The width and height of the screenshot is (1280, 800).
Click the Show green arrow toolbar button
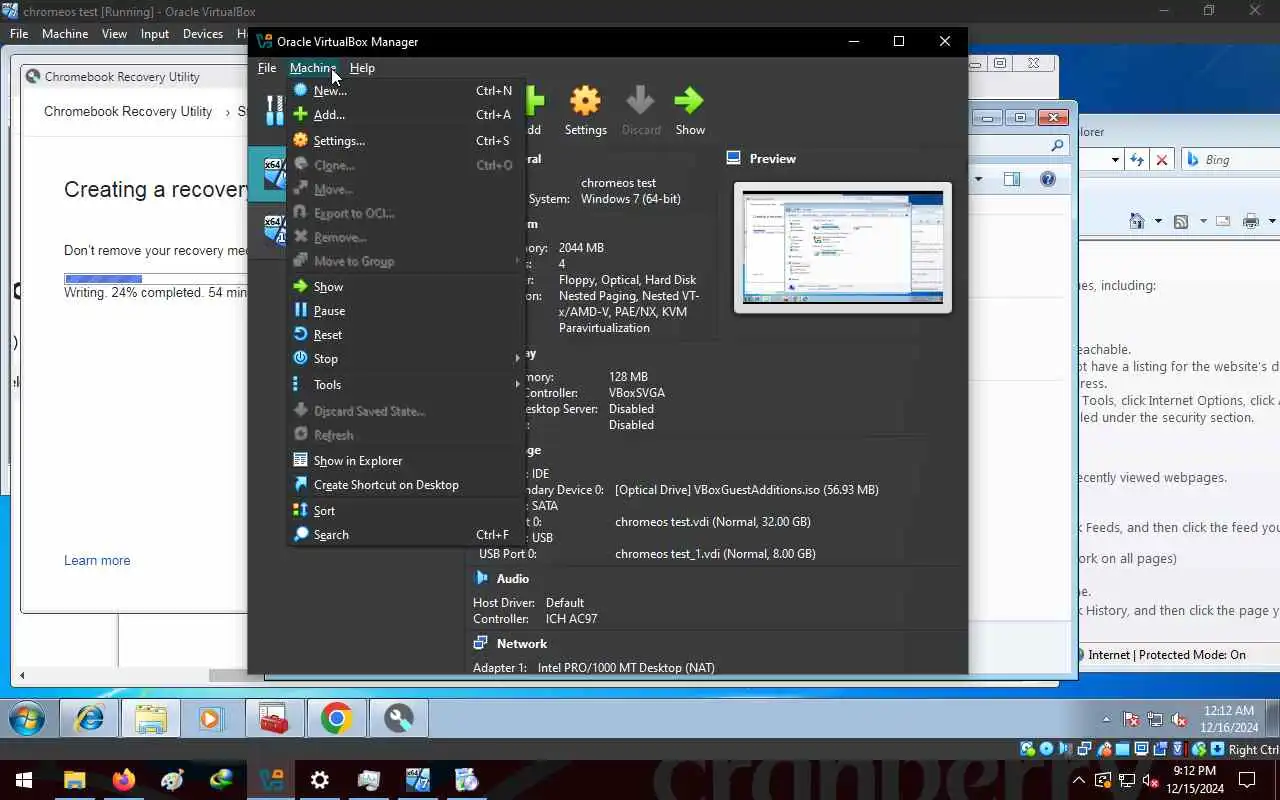[x=690, y=110]
